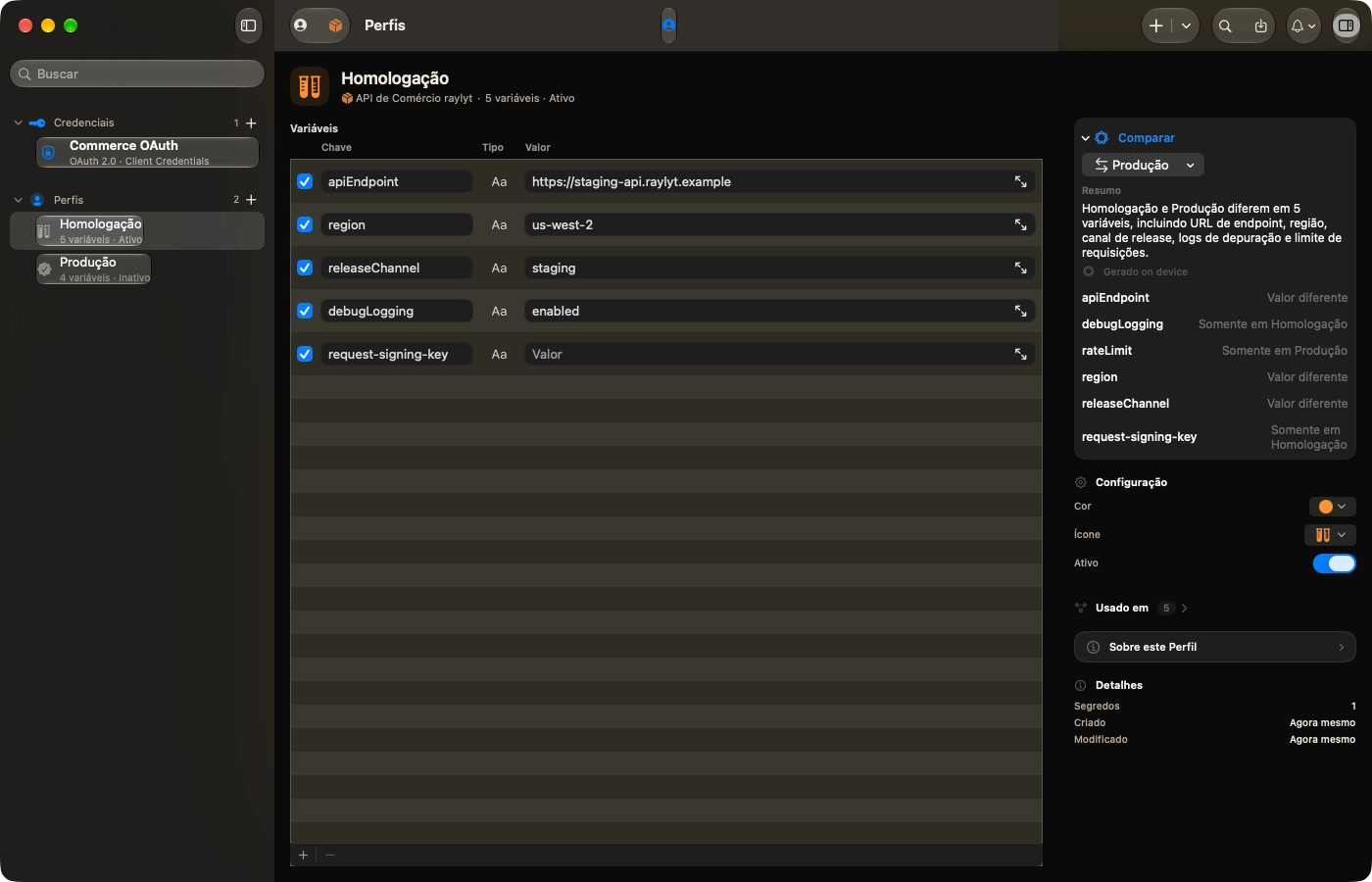Uncheck the apiEndpoint variable checkbox
Viewport: 1372px width, 882px height.
coord(305,181)
